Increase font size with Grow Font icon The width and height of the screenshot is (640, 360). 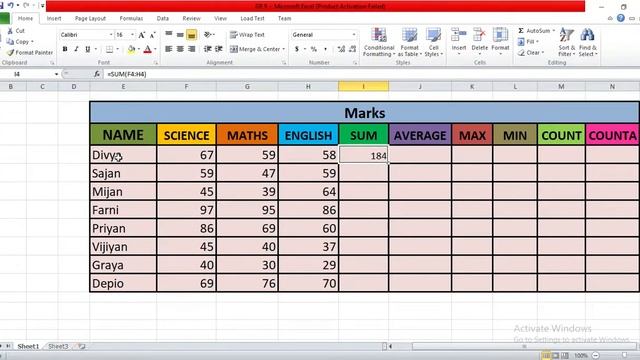tap(142, 35)
